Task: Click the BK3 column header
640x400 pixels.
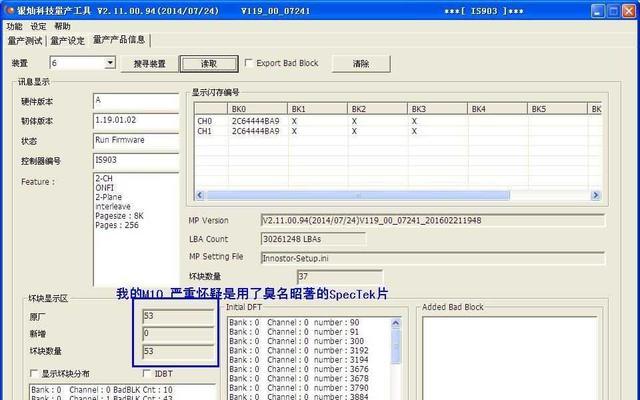Action: (x=438, y=109)
